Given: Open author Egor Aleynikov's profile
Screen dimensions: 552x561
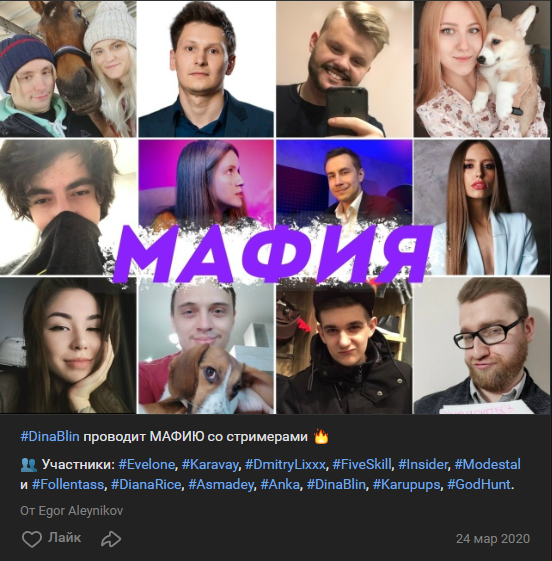Looking at the screenshot, I should (x=80, y=511).
